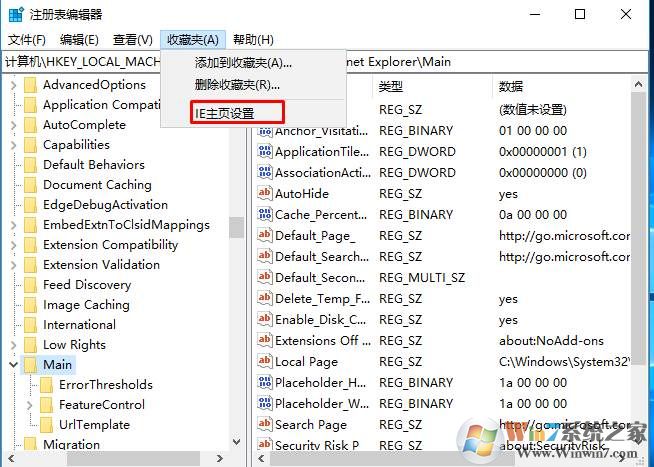
Task: Open the 文件(F) menu
Action: tap(27, 40)
